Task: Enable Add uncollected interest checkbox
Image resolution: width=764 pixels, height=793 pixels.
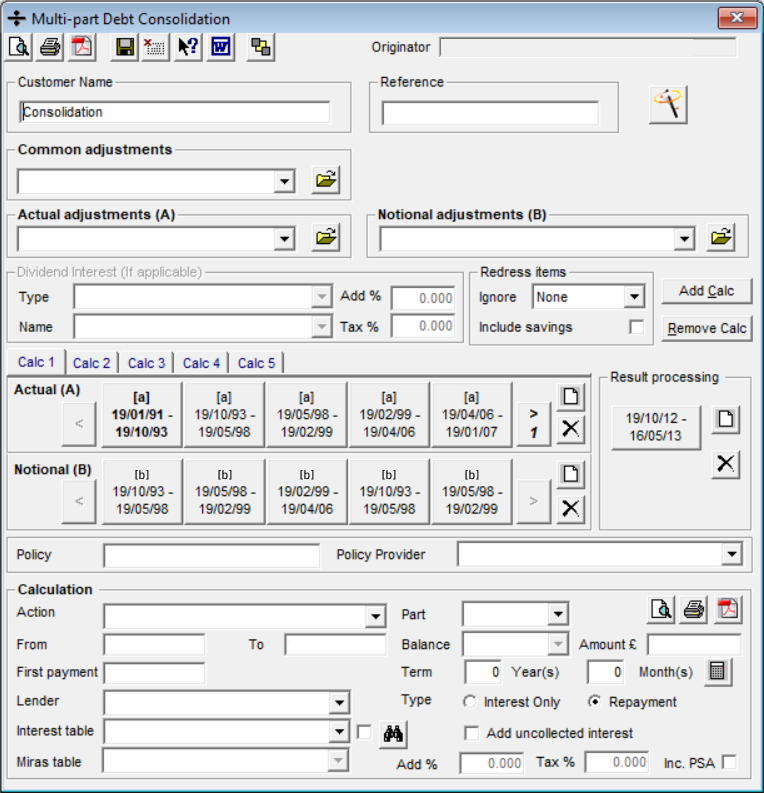Action: pyautogui.click(x=472, y=733)
